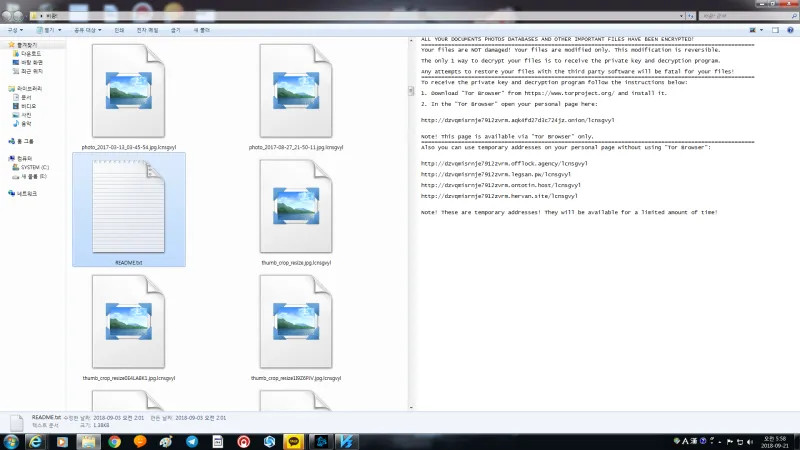Launch Google Chrome from the taskbar
The width and height of the screenshot is (800, 450).
pyautogui.click(x=114, y=441)
